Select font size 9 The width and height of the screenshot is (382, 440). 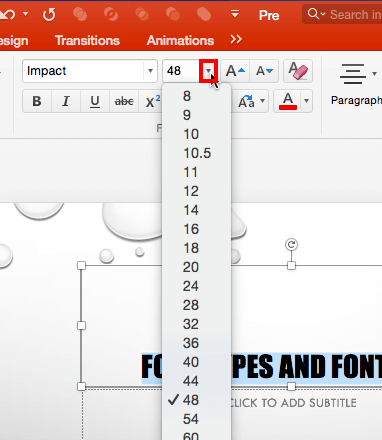tap(197, 115)
